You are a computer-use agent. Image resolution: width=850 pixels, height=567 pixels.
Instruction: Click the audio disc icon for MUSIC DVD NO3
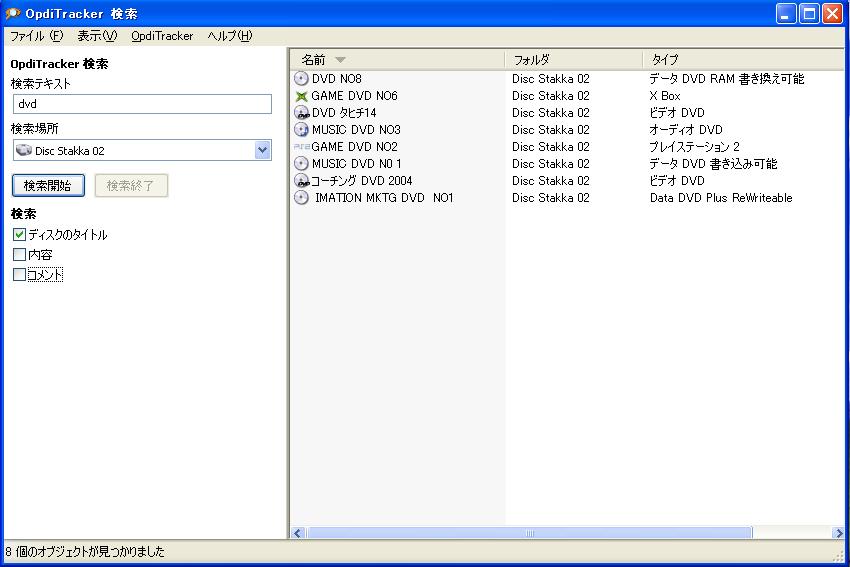tap(301, 130)
